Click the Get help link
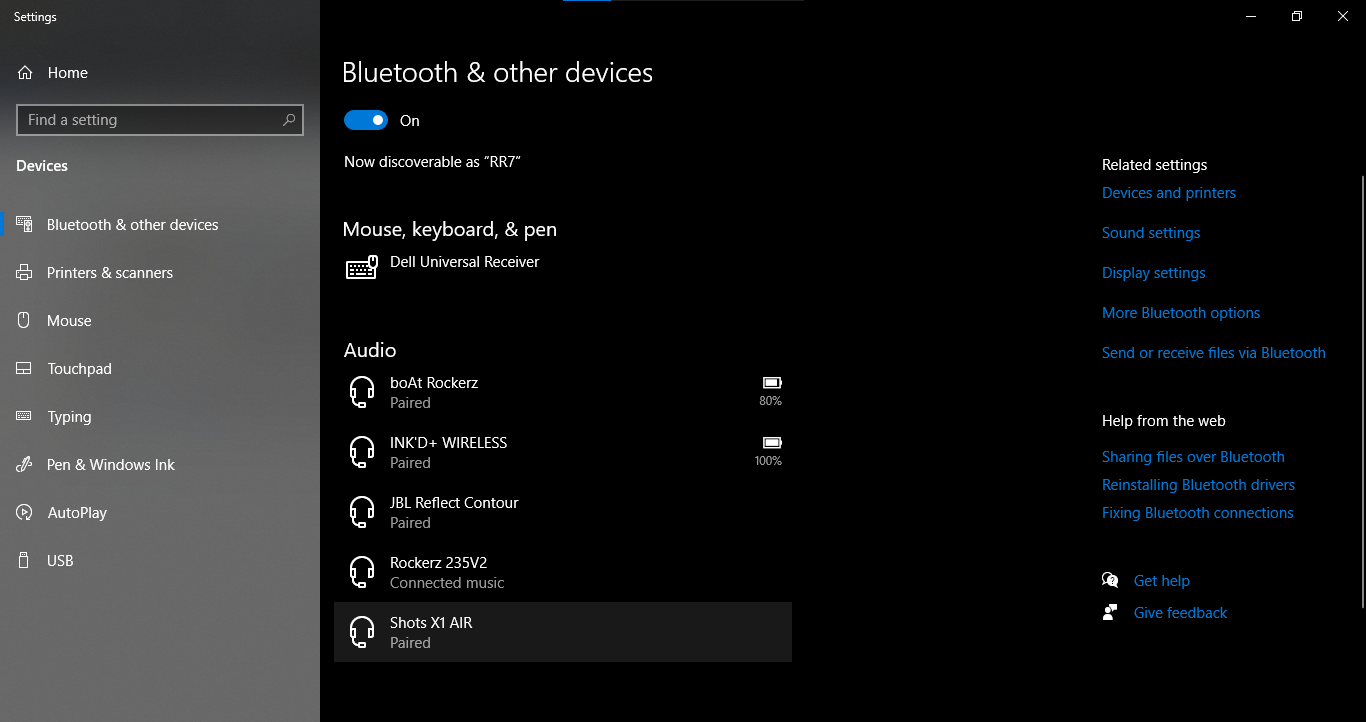Screen dimensions: 1366x722 [1162, 581]
